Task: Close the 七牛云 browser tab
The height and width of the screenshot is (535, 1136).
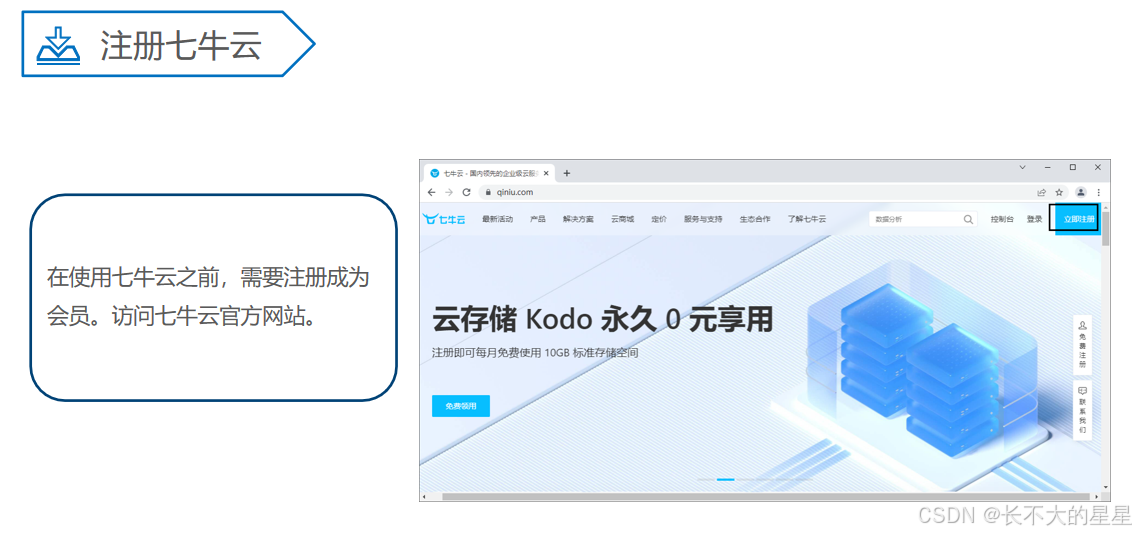Action: click(546, 173)
